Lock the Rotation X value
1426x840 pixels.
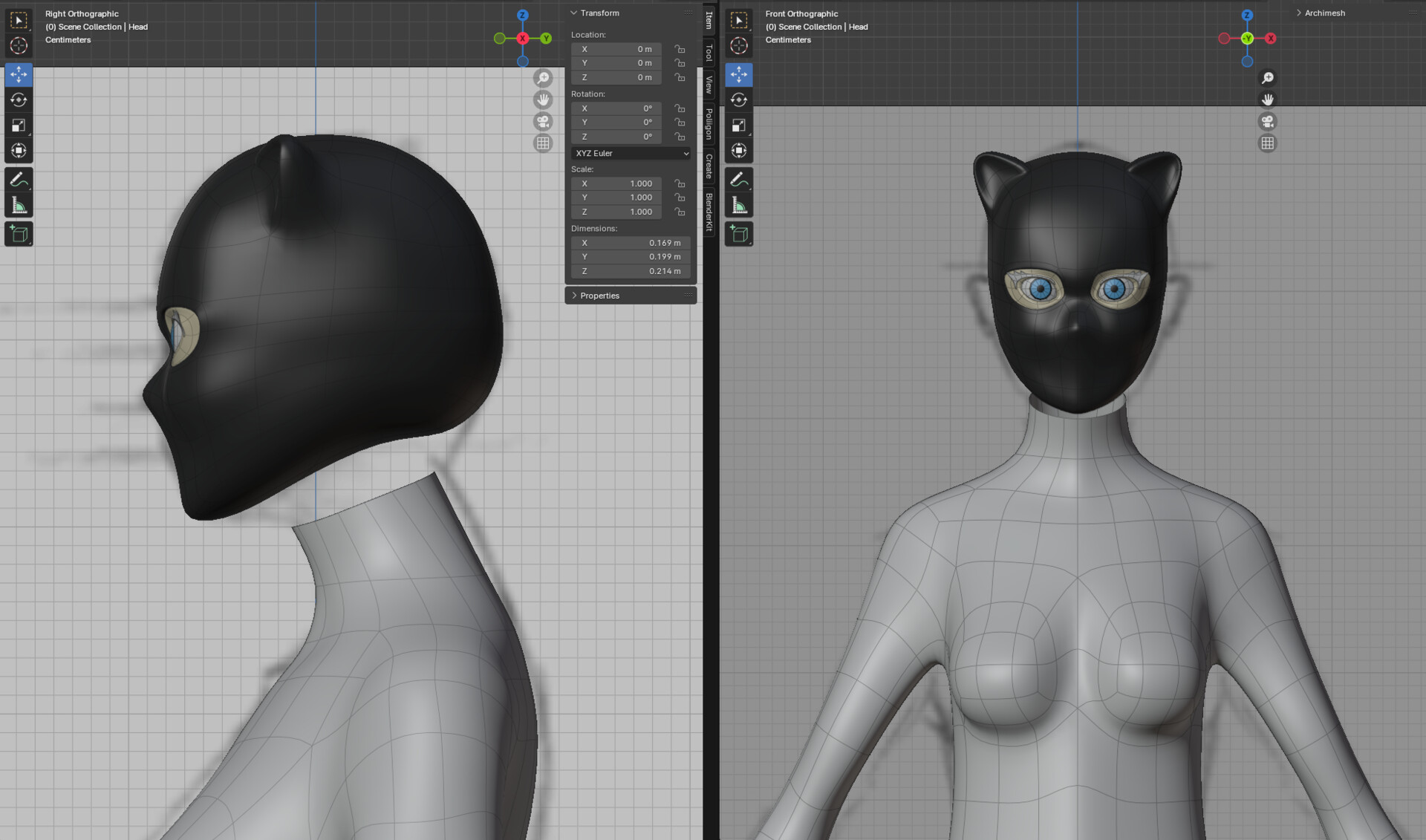point(680,108)
